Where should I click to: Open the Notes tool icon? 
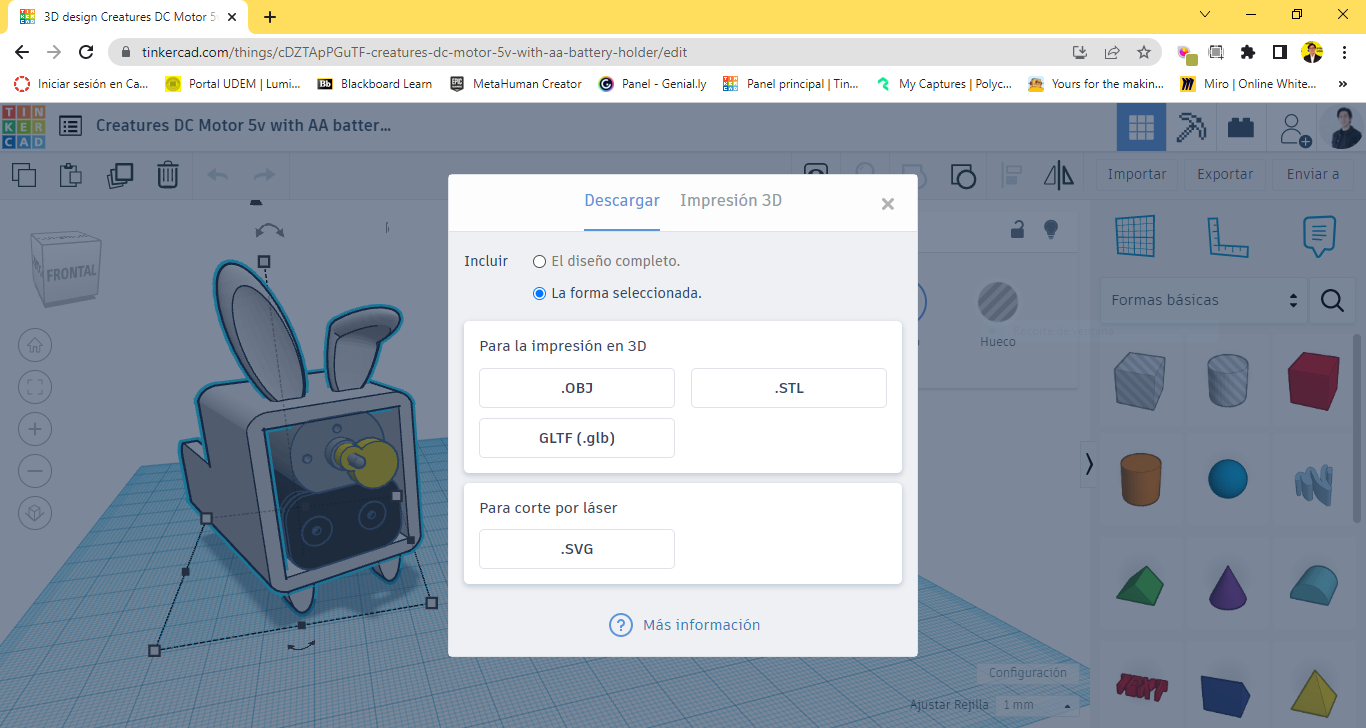(1319, 236)
